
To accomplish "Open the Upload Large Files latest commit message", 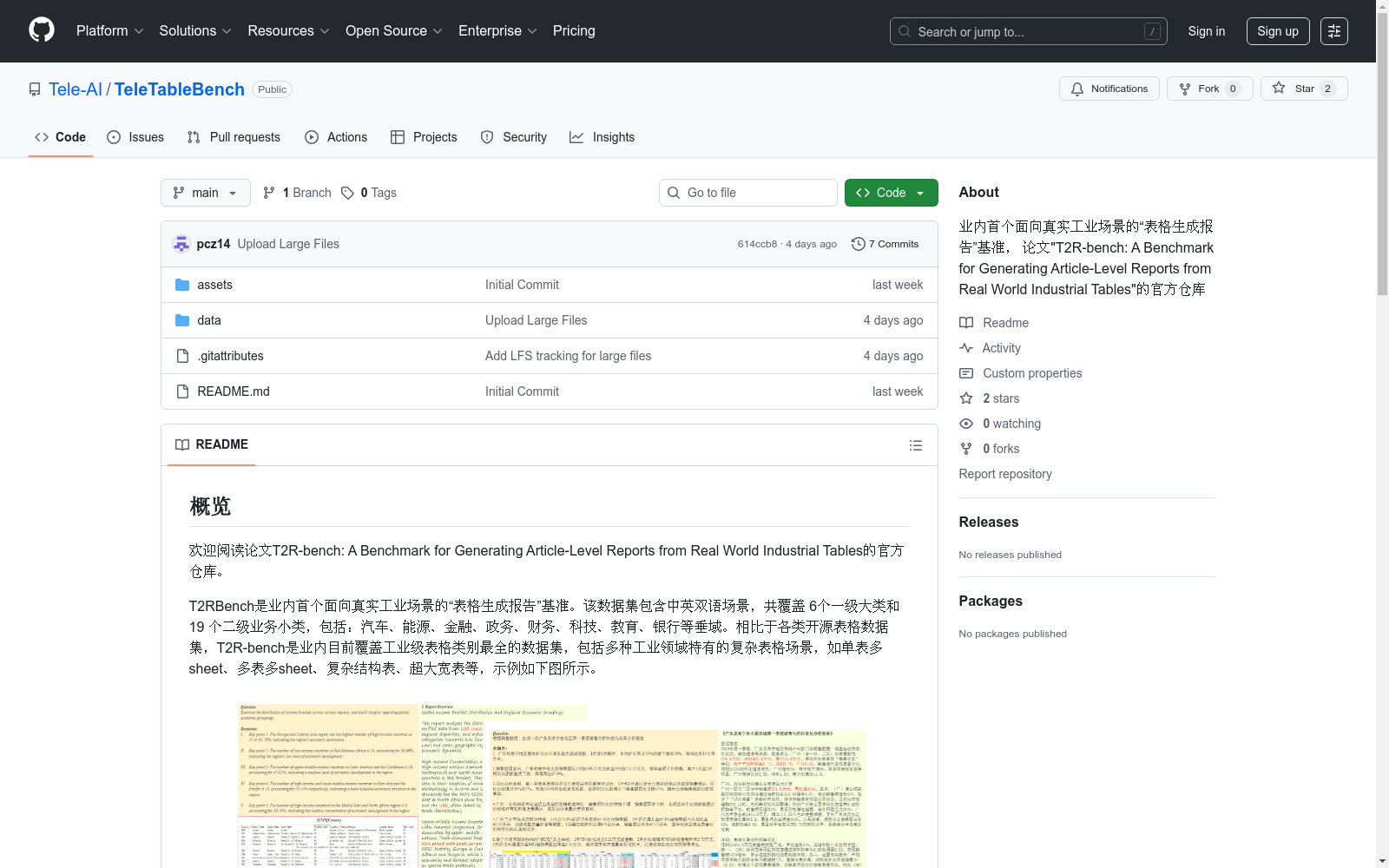I will coord(288,244).
